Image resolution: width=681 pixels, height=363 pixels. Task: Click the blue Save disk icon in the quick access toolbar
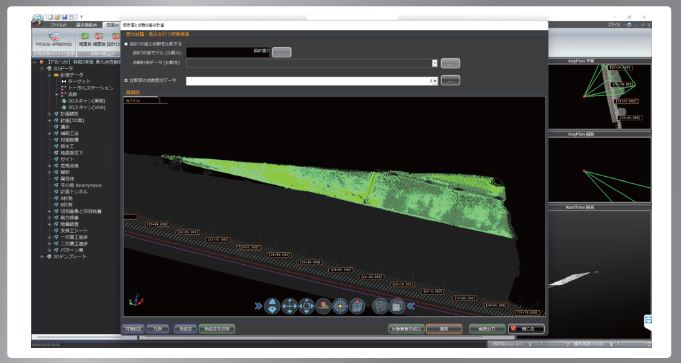(64, 17)
